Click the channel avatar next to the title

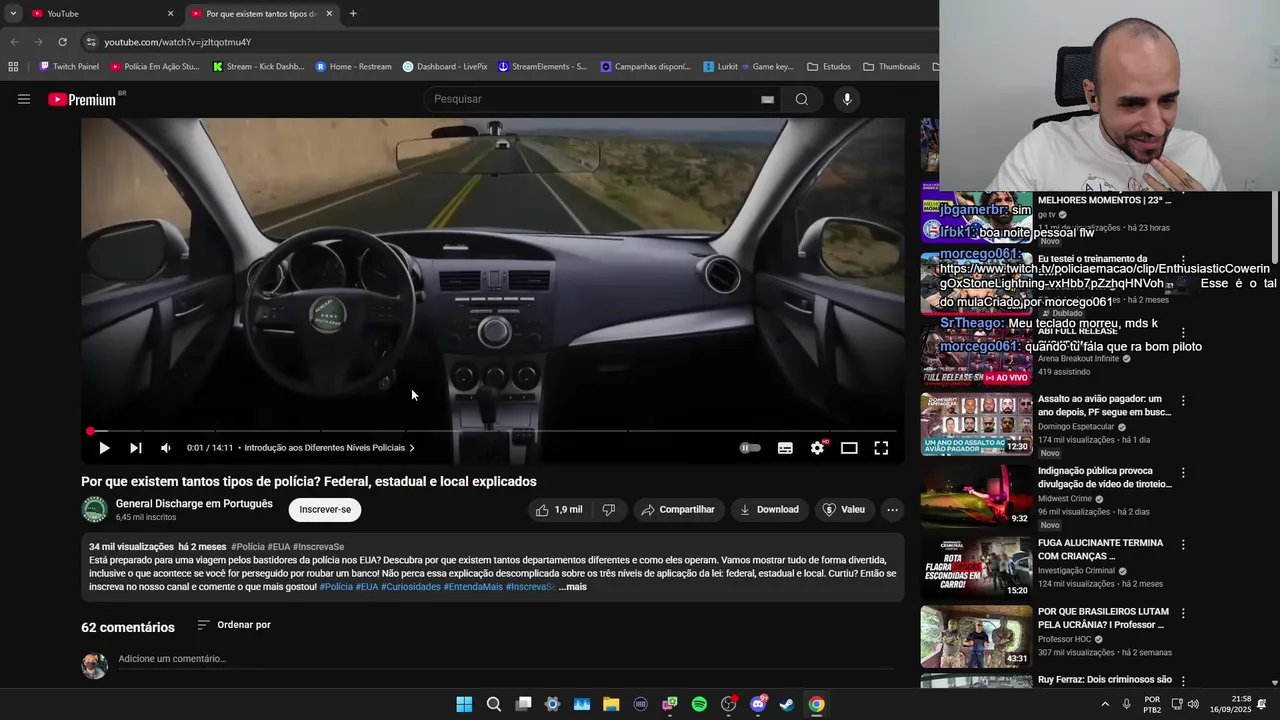94,510
